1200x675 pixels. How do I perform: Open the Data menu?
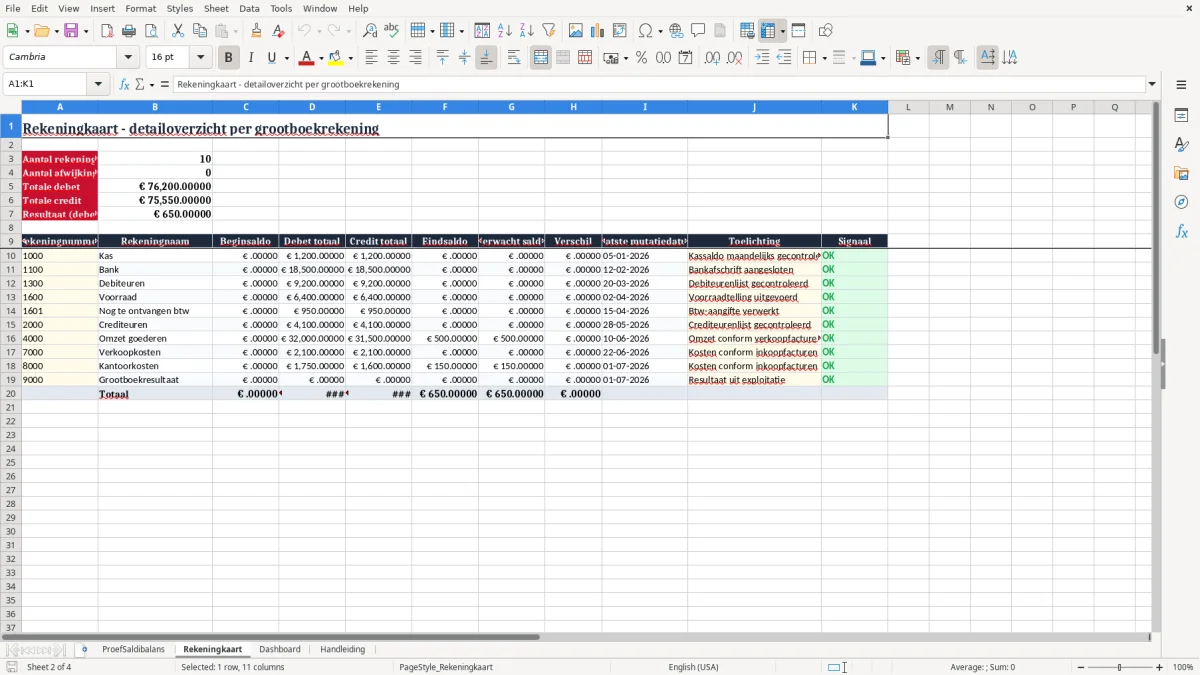249,8
